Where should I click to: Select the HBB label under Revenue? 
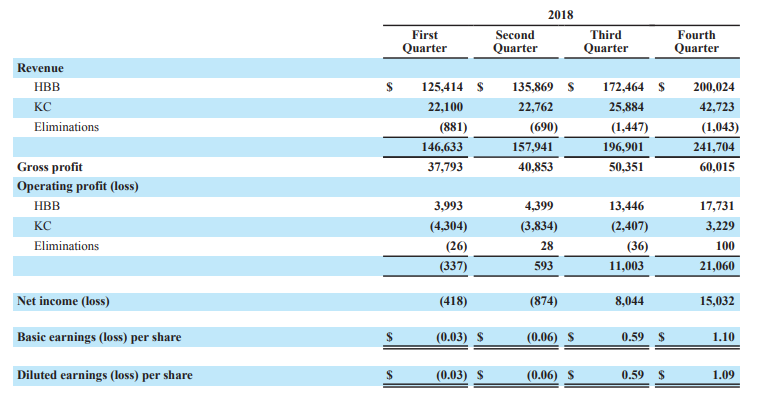47,87
